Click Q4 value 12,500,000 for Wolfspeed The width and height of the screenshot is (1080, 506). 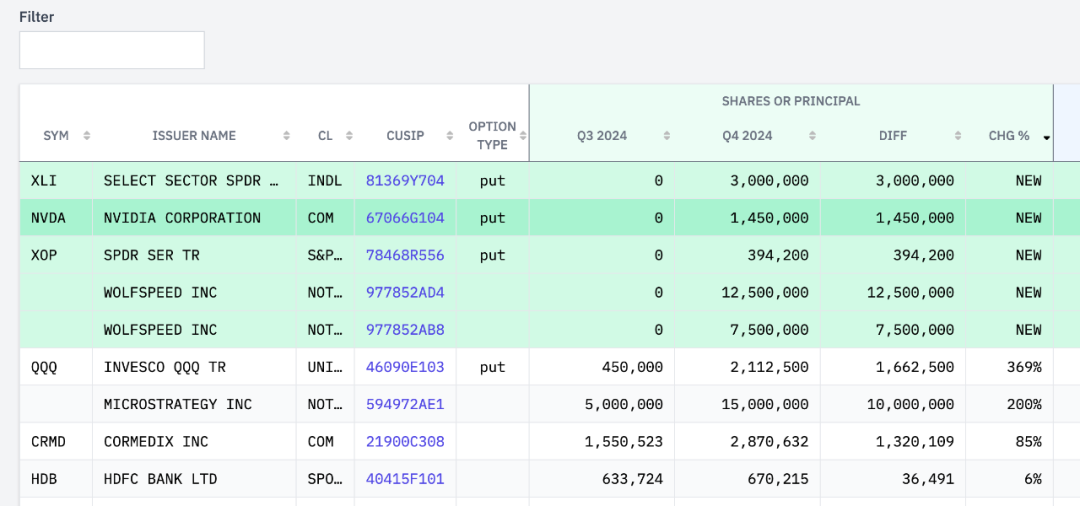click(765, 292)
